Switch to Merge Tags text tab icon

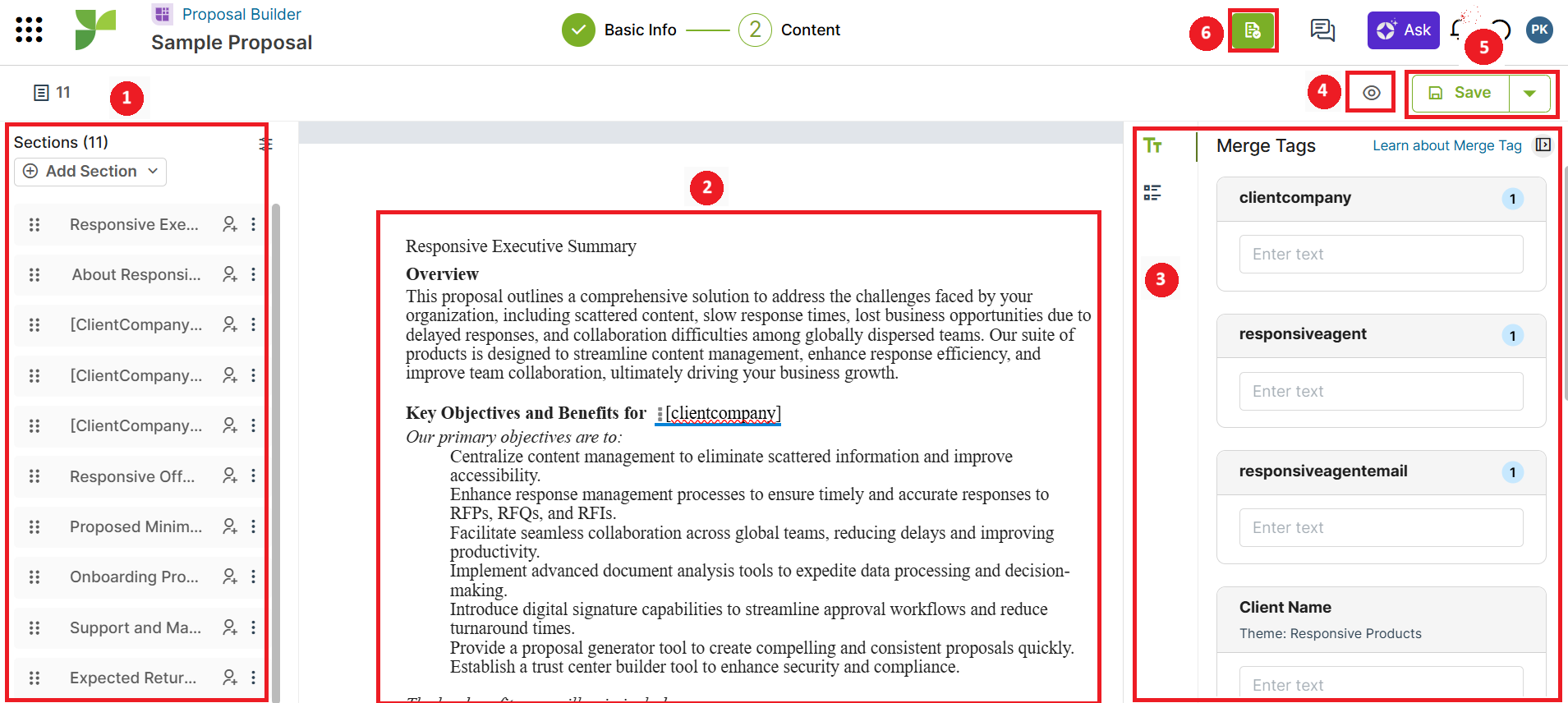[1152, 145]
